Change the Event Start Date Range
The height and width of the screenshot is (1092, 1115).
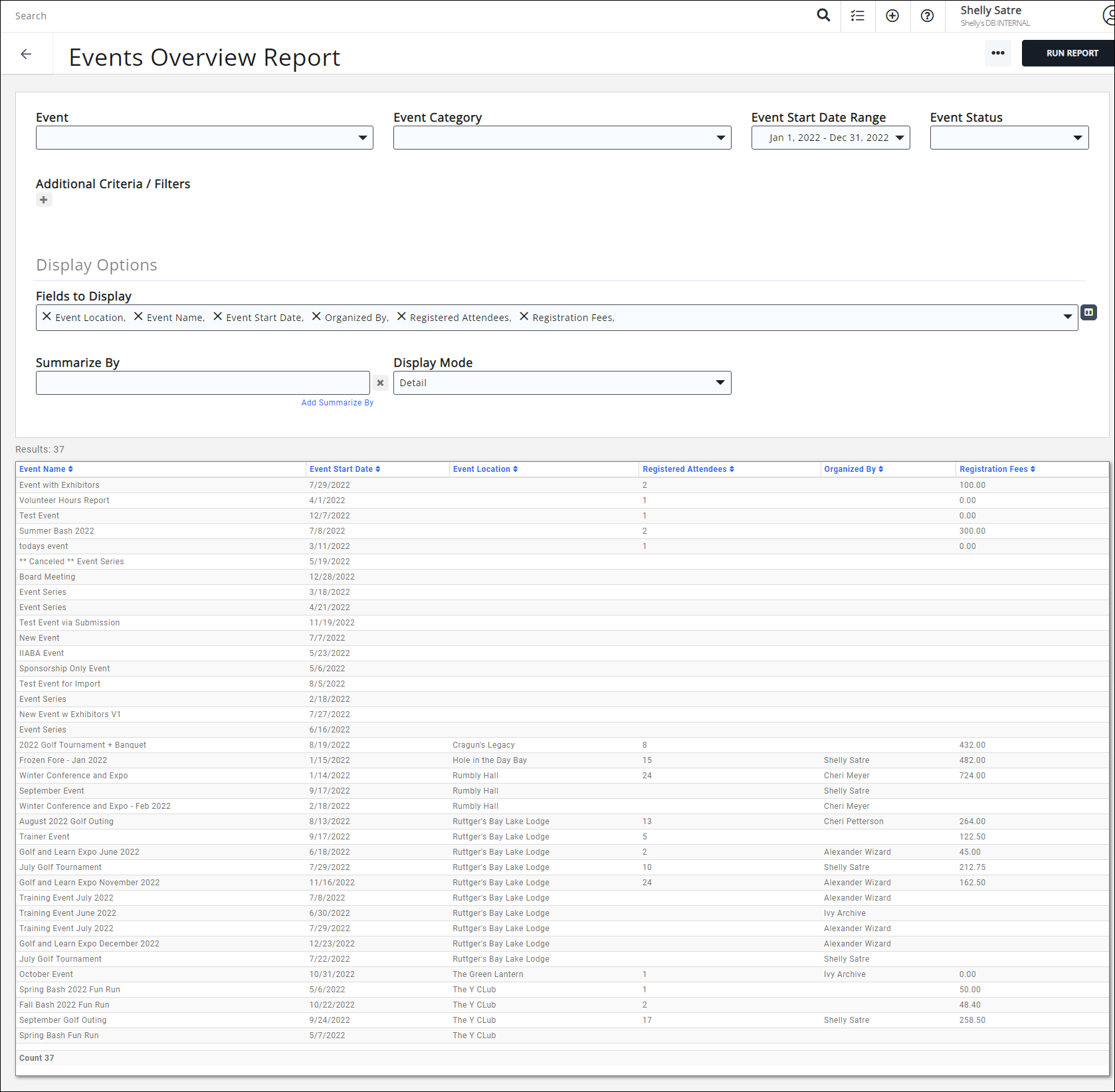pyautogui.click(x=830, y=138)
